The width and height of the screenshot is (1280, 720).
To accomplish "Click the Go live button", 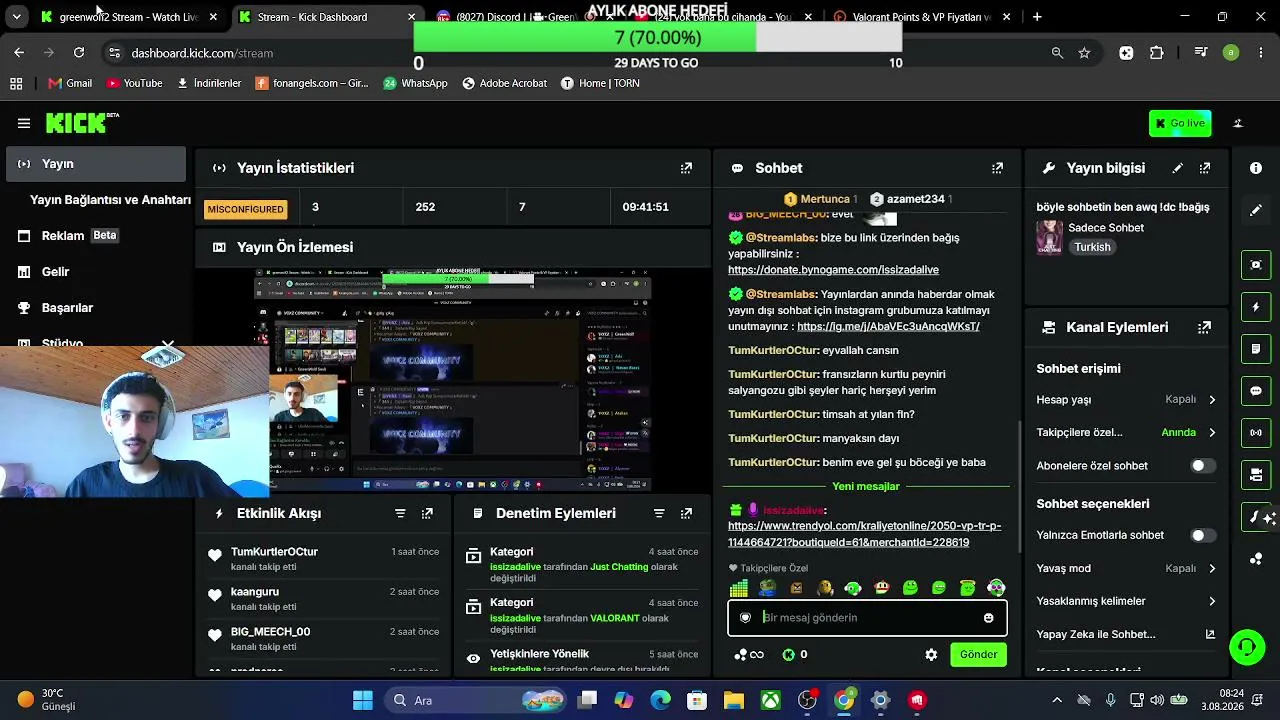I will click(1180, 123).
